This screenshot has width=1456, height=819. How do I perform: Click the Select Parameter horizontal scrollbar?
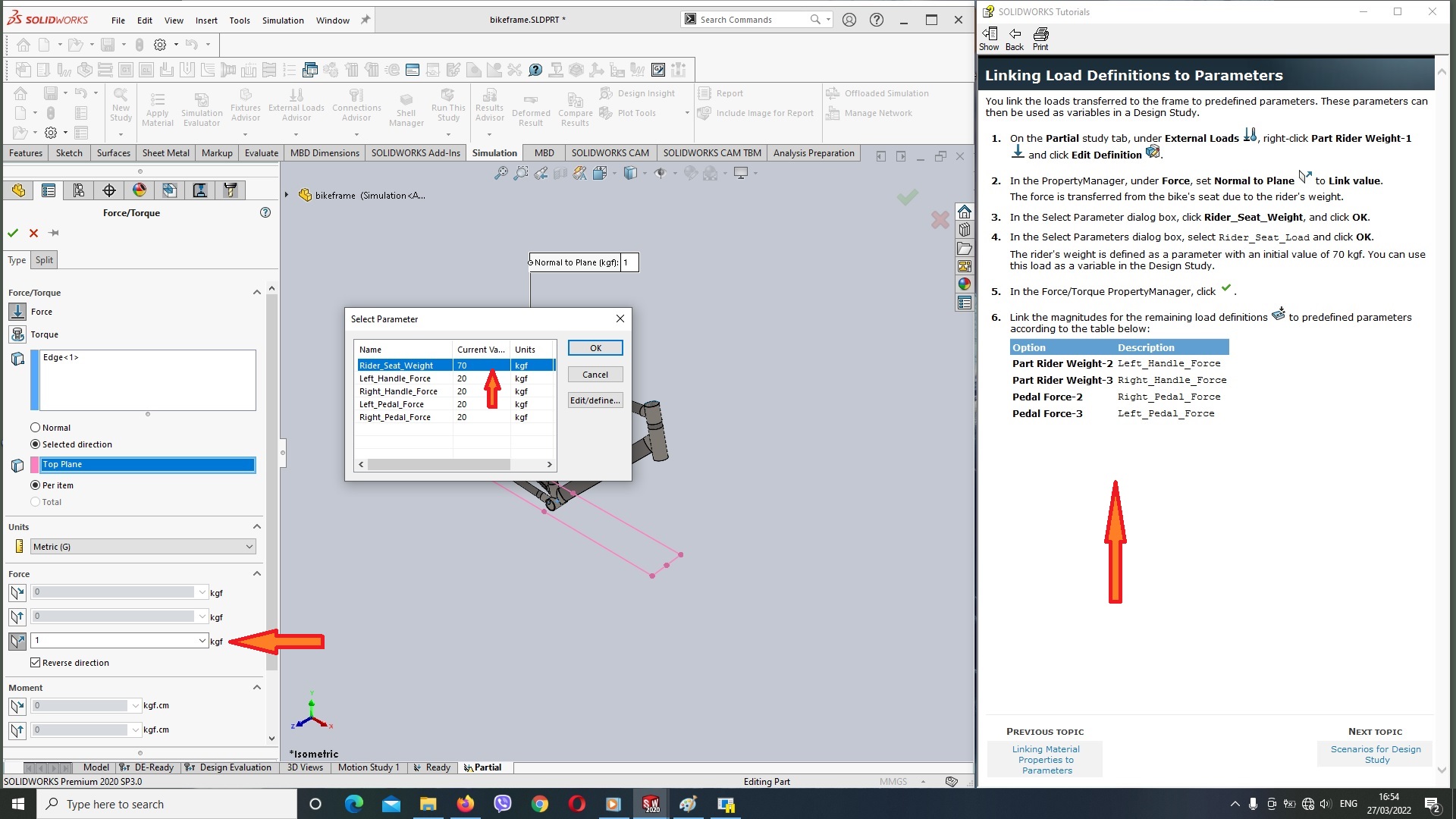pyautogui.click(x=438, y=464)
